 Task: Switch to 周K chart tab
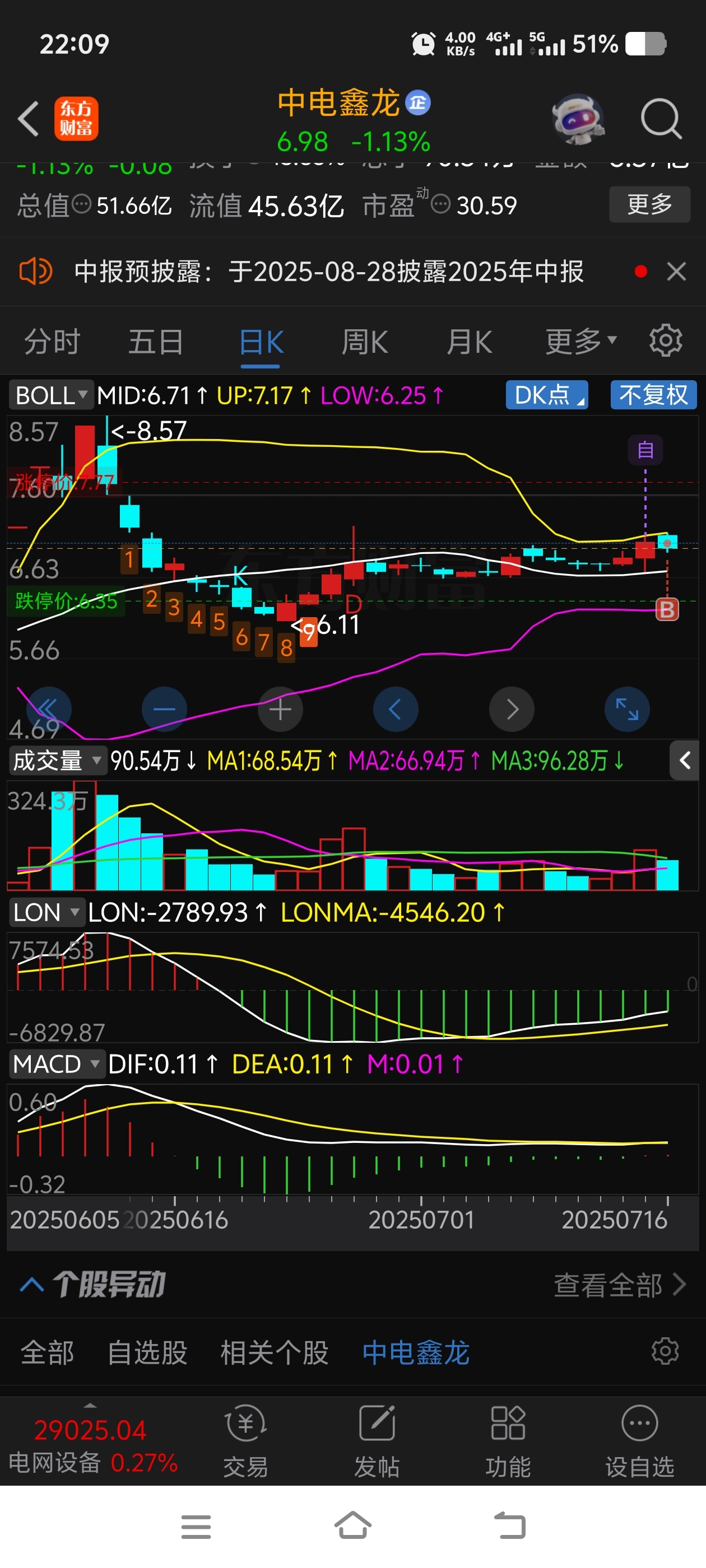[364, 342]
